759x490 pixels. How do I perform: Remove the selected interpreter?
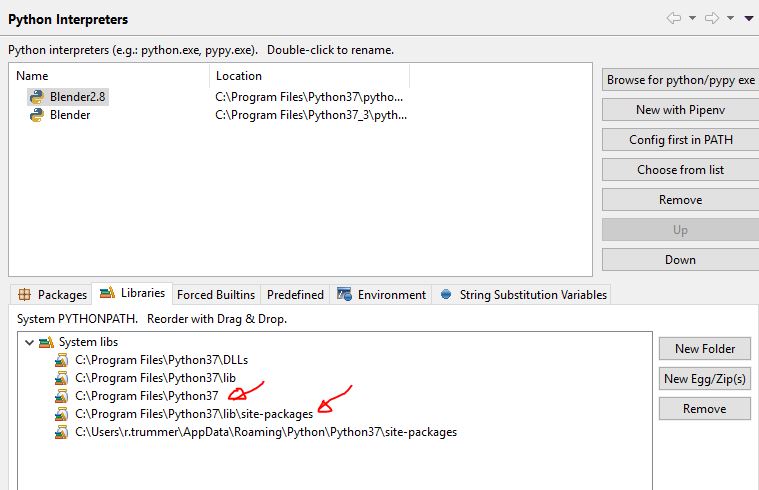click(x=681, y=200)
